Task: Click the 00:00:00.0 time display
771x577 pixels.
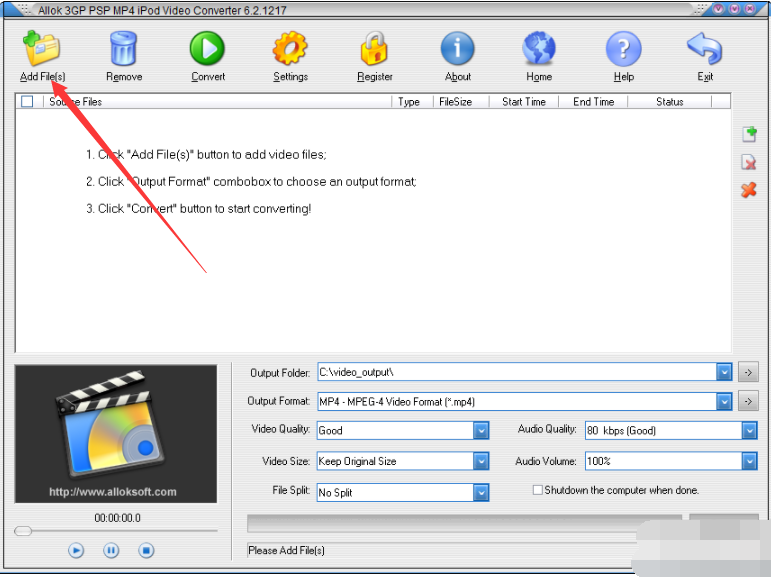Action: (x=117, y=518)
